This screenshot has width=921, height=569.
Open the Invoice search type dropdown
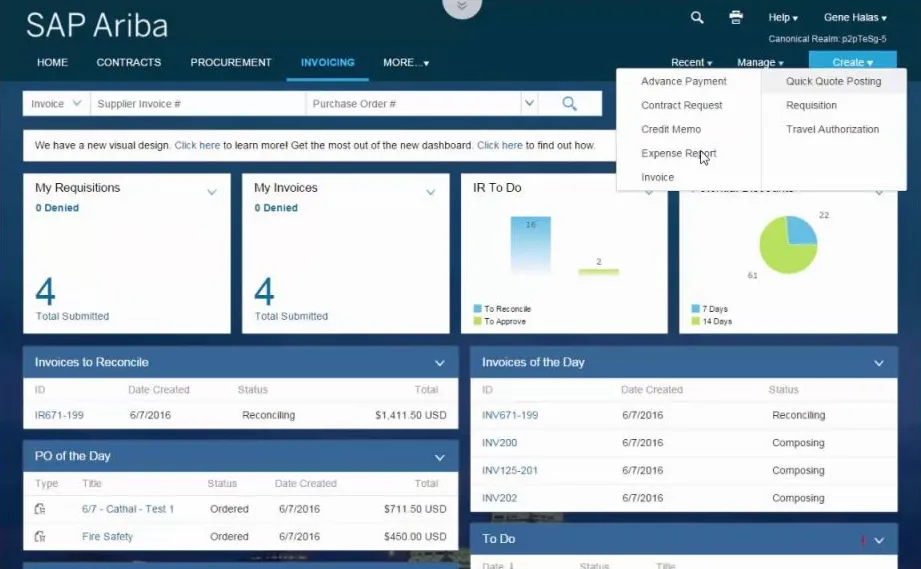tap(56, 104)
